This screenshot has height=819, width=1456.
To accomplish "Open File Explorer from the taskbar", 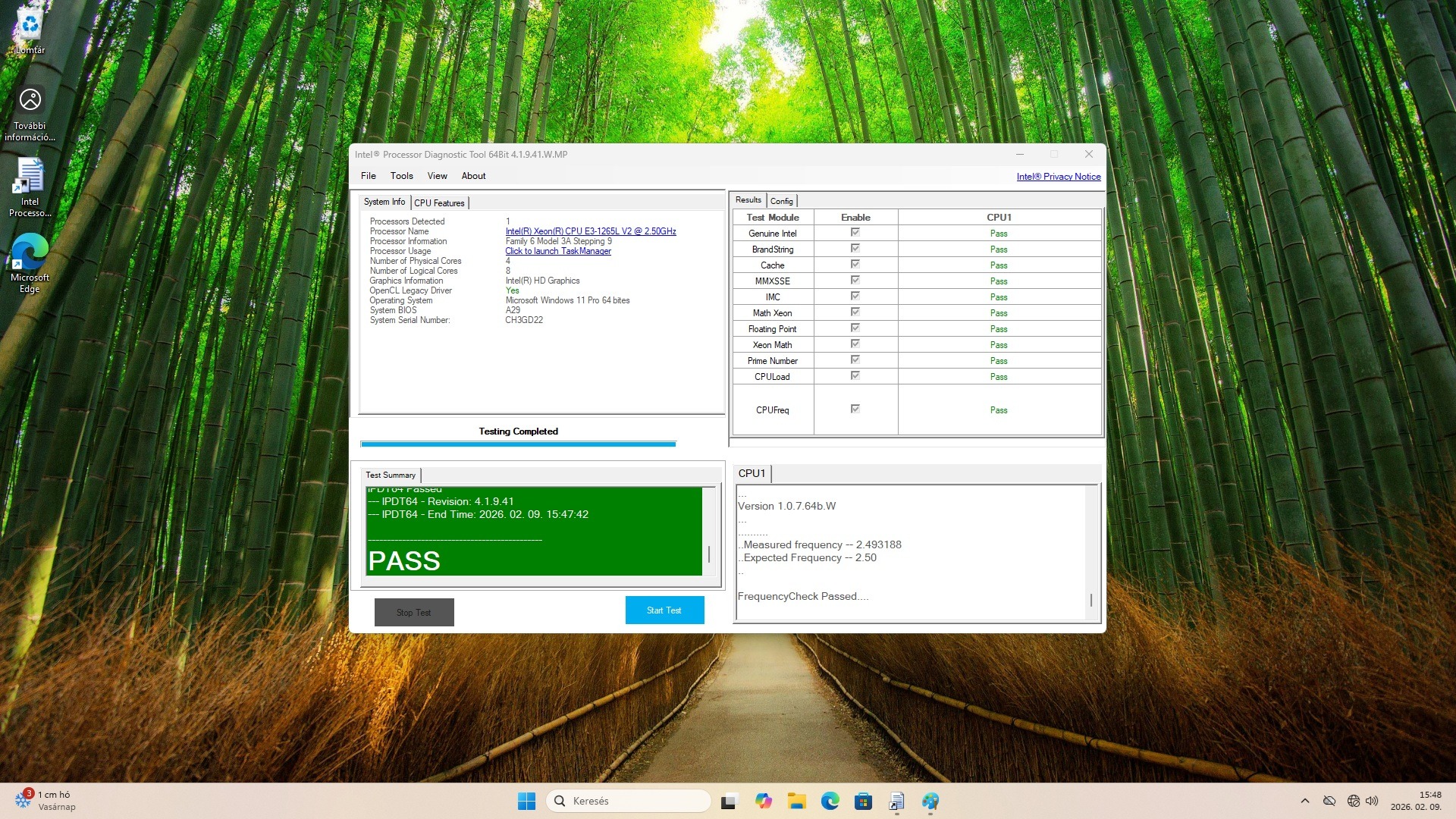I will (x=796, y=801).
